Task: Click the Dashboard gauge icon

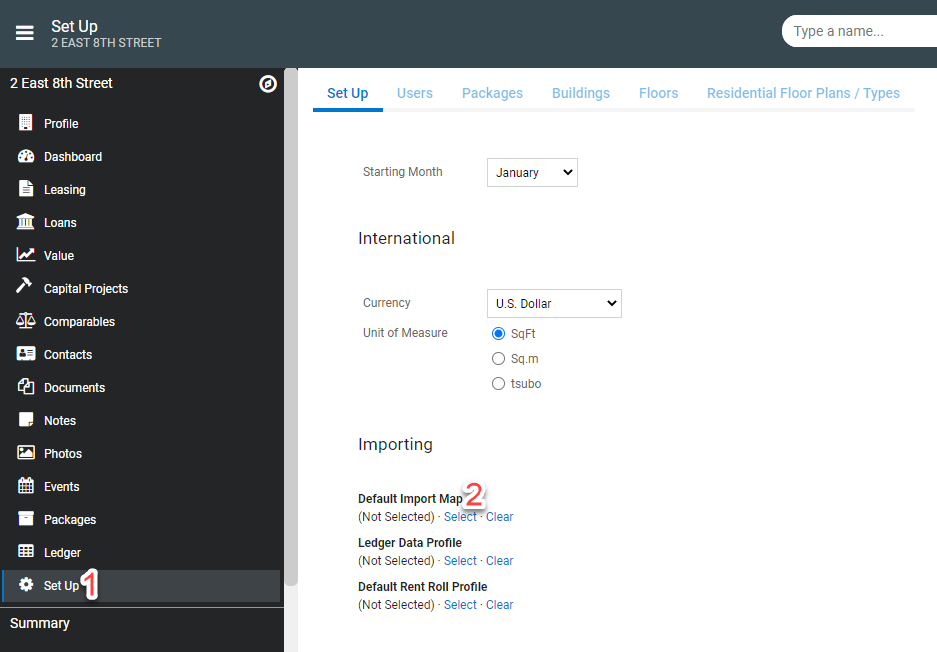Action: [x=26, y=156]
